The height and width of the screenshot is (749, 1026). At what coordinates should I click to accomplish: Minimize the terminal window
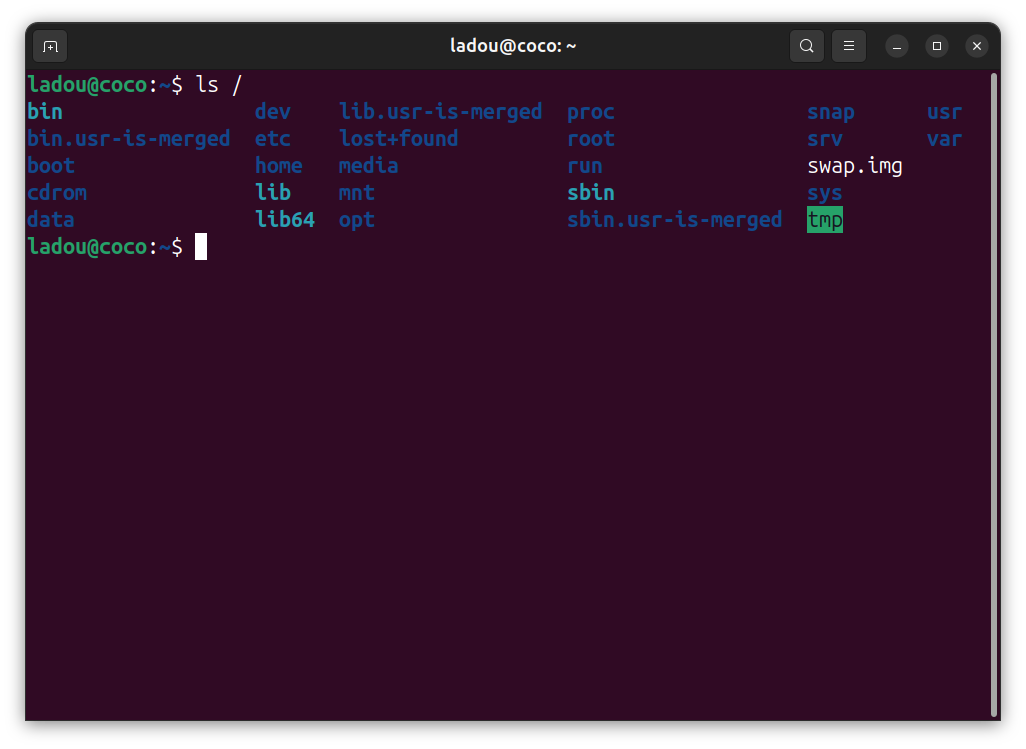point(897,46)
